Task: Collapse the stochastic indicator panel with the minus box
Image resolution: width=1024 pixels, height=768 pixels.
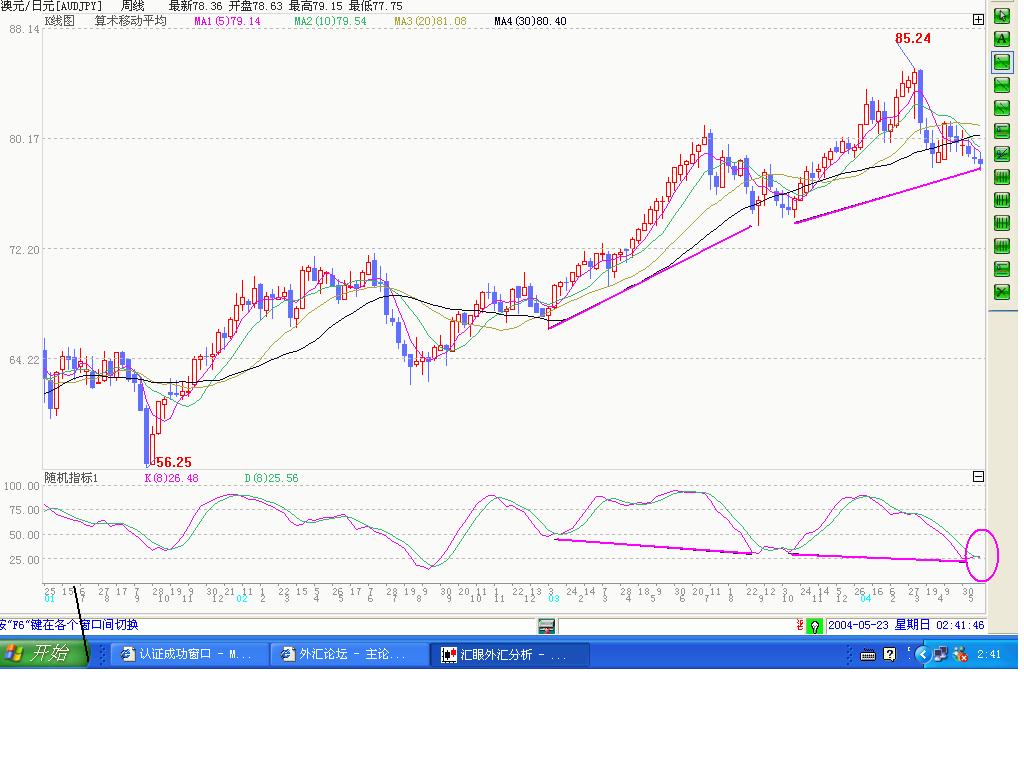Action: click(978, 477)
